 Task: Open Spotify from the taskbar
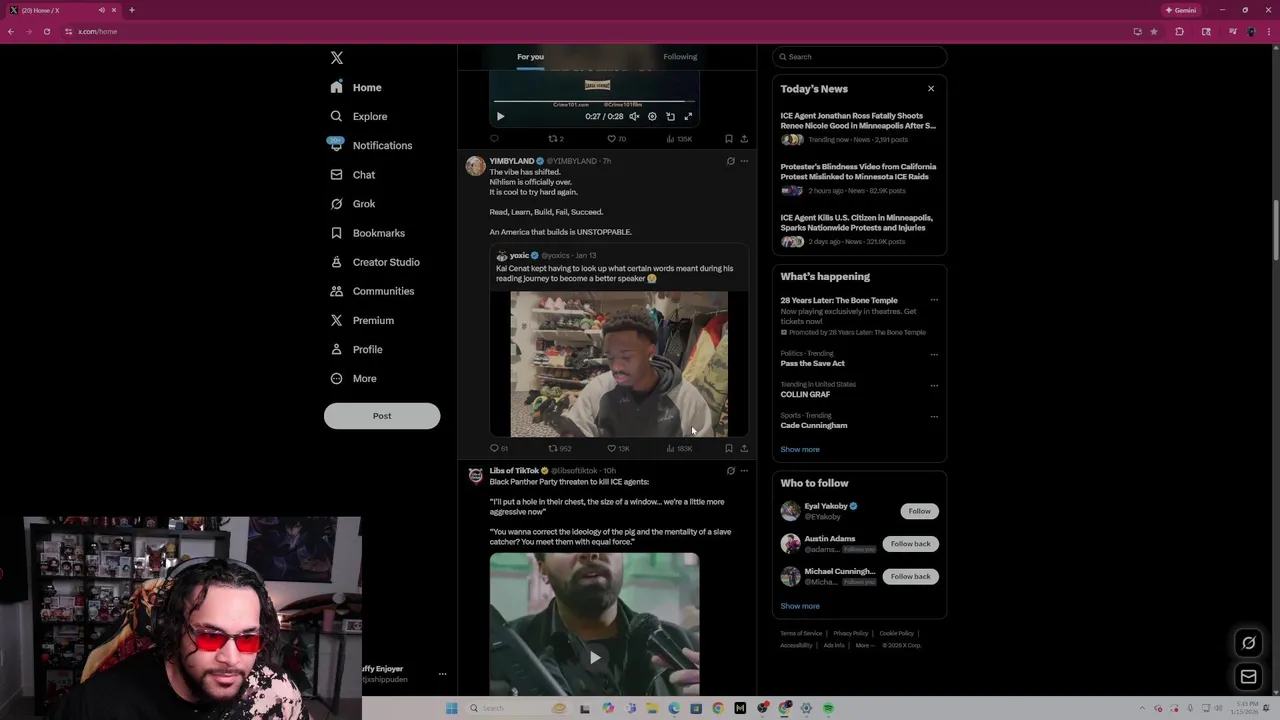(x=828, y=709)
